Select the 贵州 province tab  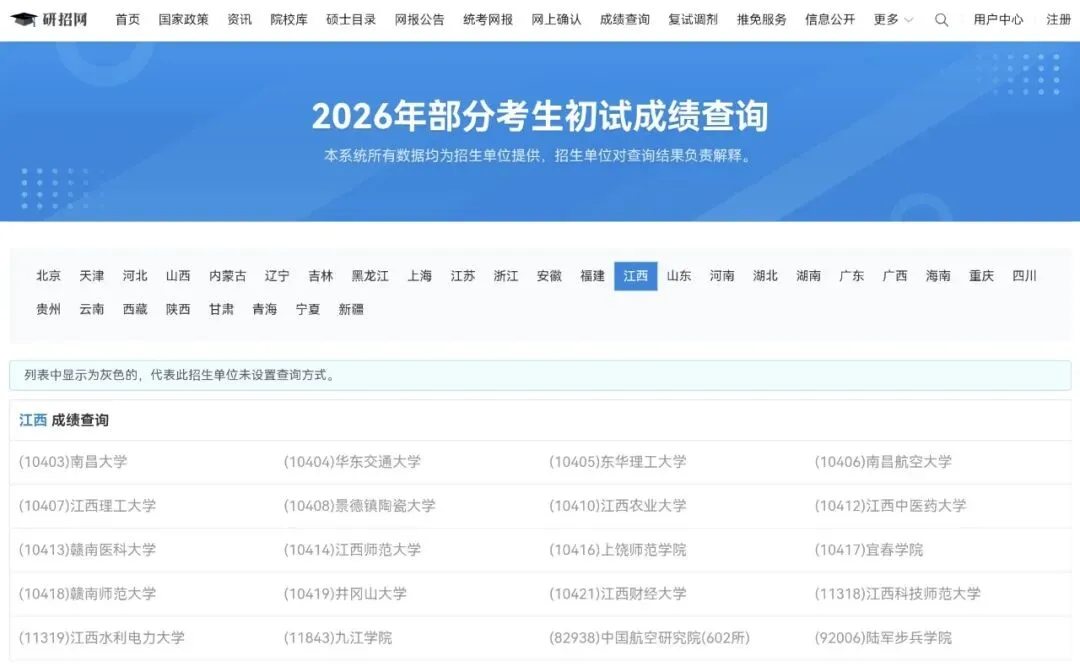tap(48, 309)
